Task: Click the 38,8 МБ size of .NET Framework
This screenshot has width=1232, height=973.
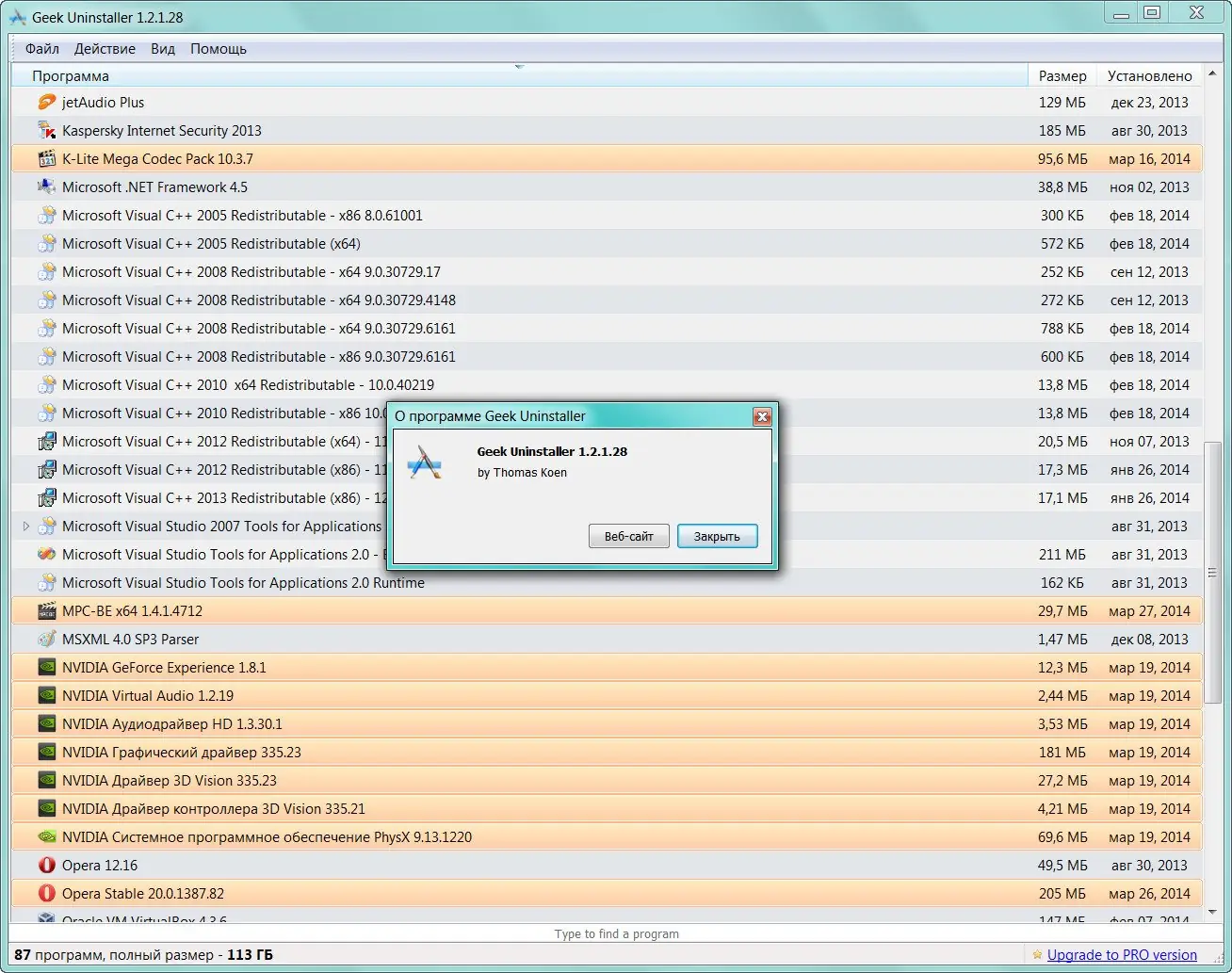Action: pos(1062,186)
